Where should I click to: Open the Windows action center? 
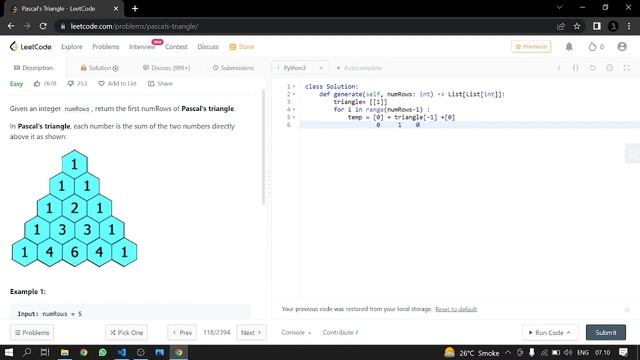point(623,352)
